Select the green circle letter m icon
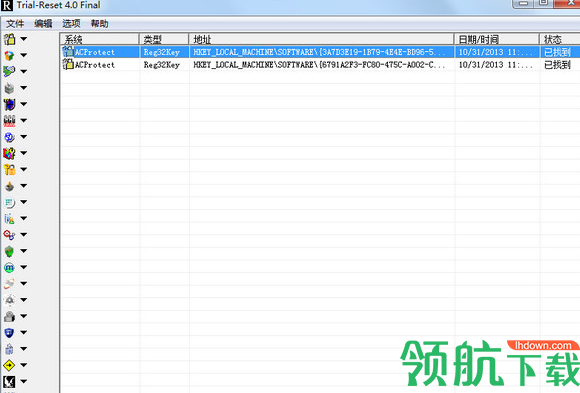 click(9, 267)
